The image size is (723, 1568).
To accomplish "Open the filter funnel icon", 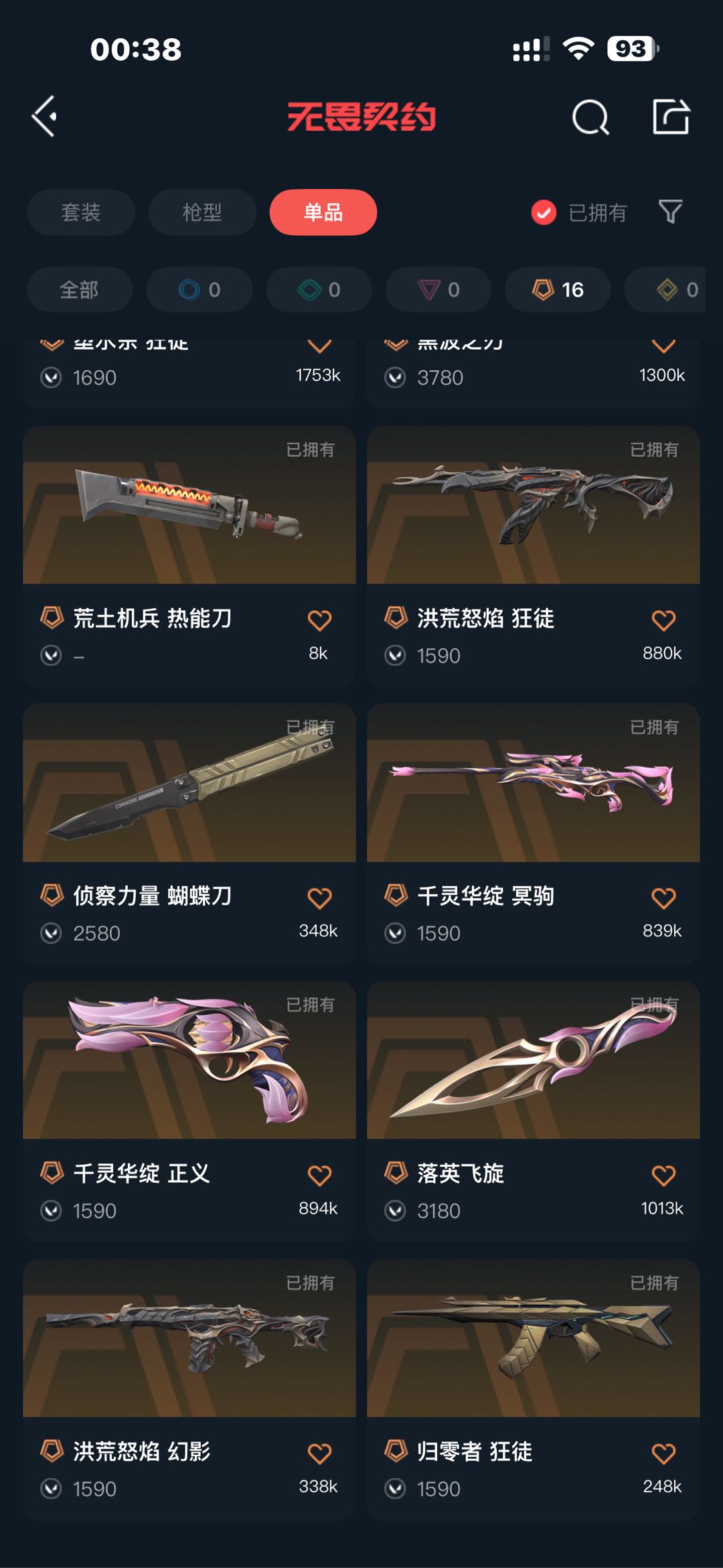I will 670,212.
